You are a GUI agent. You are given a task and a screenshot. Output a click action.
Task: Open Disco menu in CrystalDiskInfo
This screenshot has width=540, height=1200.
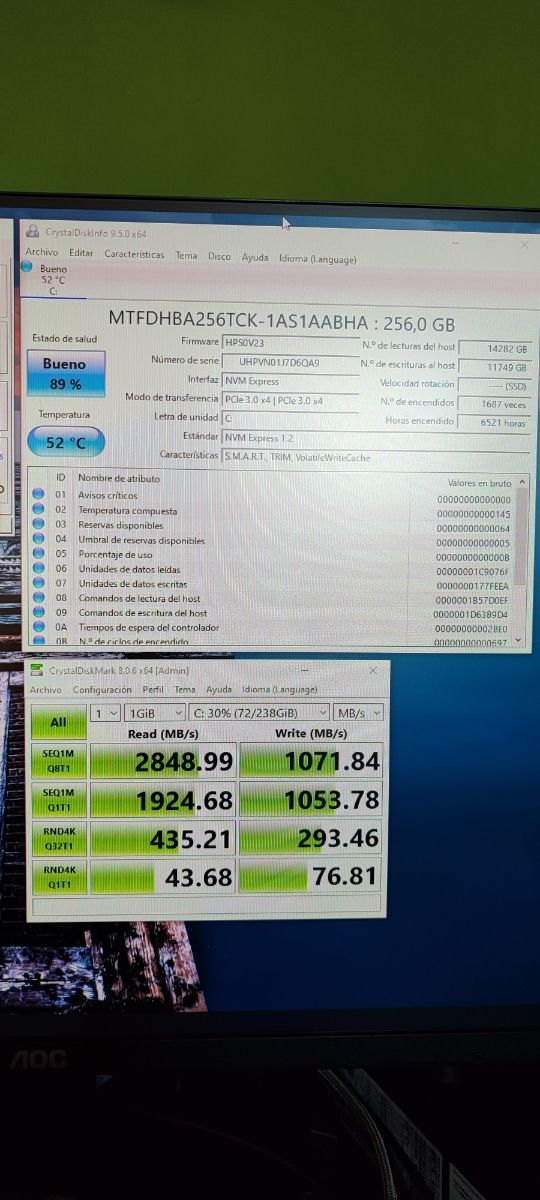click(219, 256)
